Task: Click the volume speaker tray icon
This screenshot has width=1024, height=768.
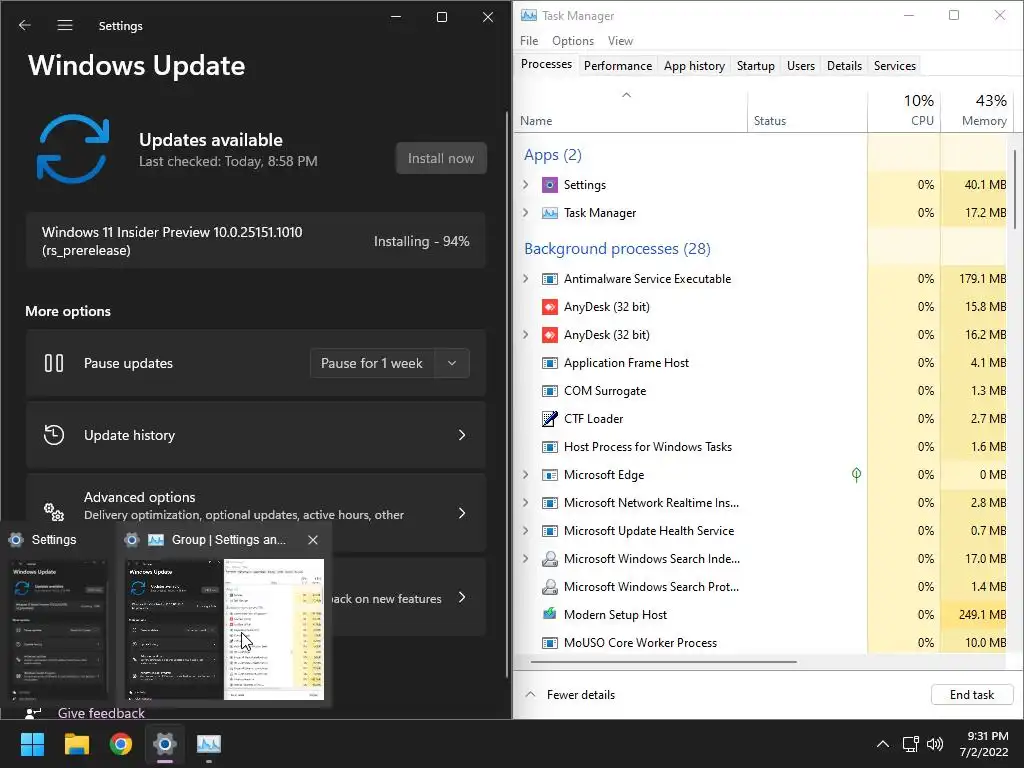Action: [935, 744]
